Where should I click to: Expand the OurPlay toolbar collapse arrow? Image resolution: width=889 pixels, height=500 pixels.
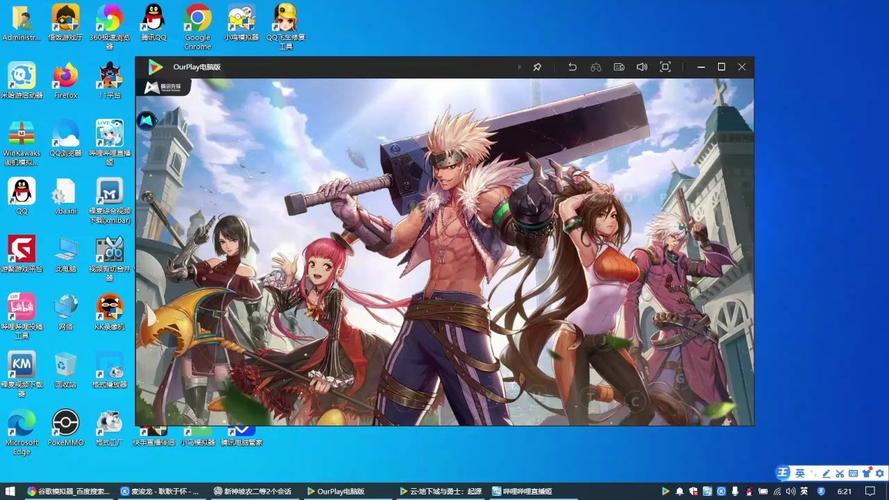point(519,67)
